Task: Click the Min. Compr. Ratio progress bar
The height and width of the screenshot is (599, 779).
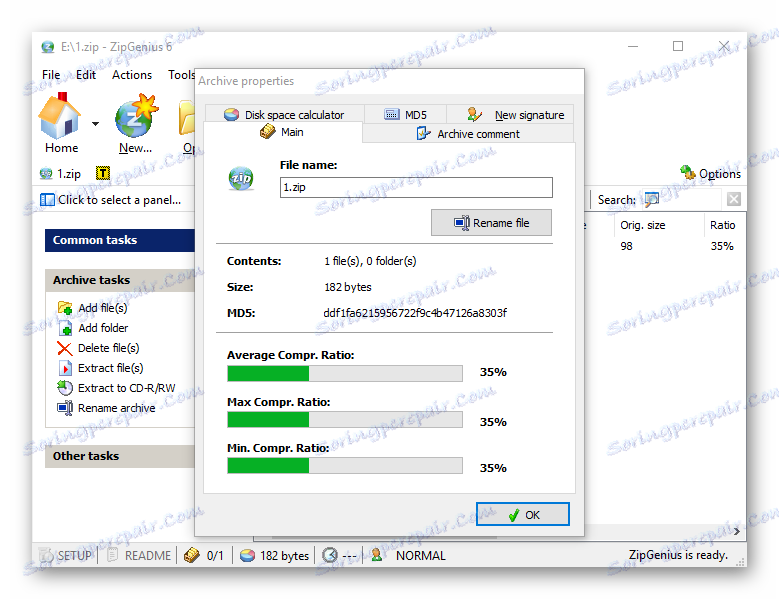Action: click(345, 465)
